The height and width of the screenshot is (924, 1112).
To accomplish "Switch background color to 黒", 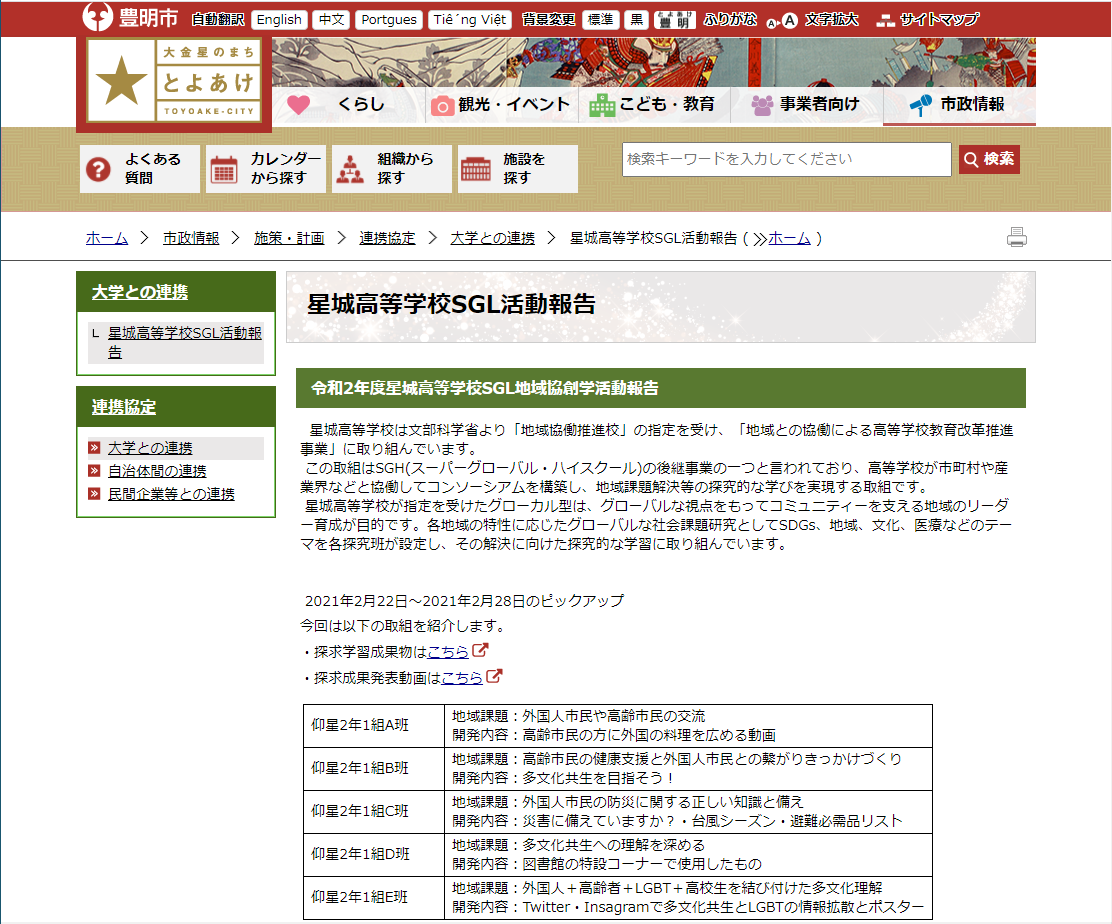I will [636, 19].
